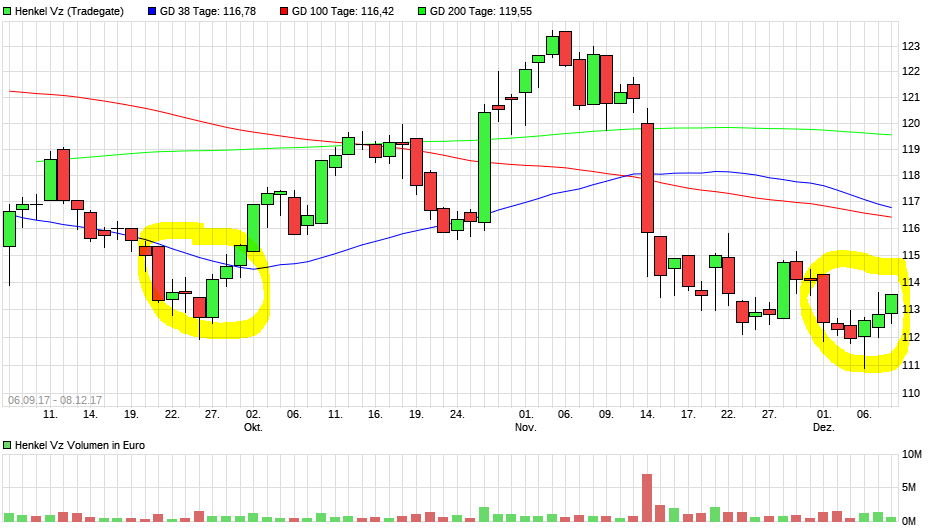Click the date axis label '01.' above Nov.
Screen dimensions: 929x531
tap(526, 414)
